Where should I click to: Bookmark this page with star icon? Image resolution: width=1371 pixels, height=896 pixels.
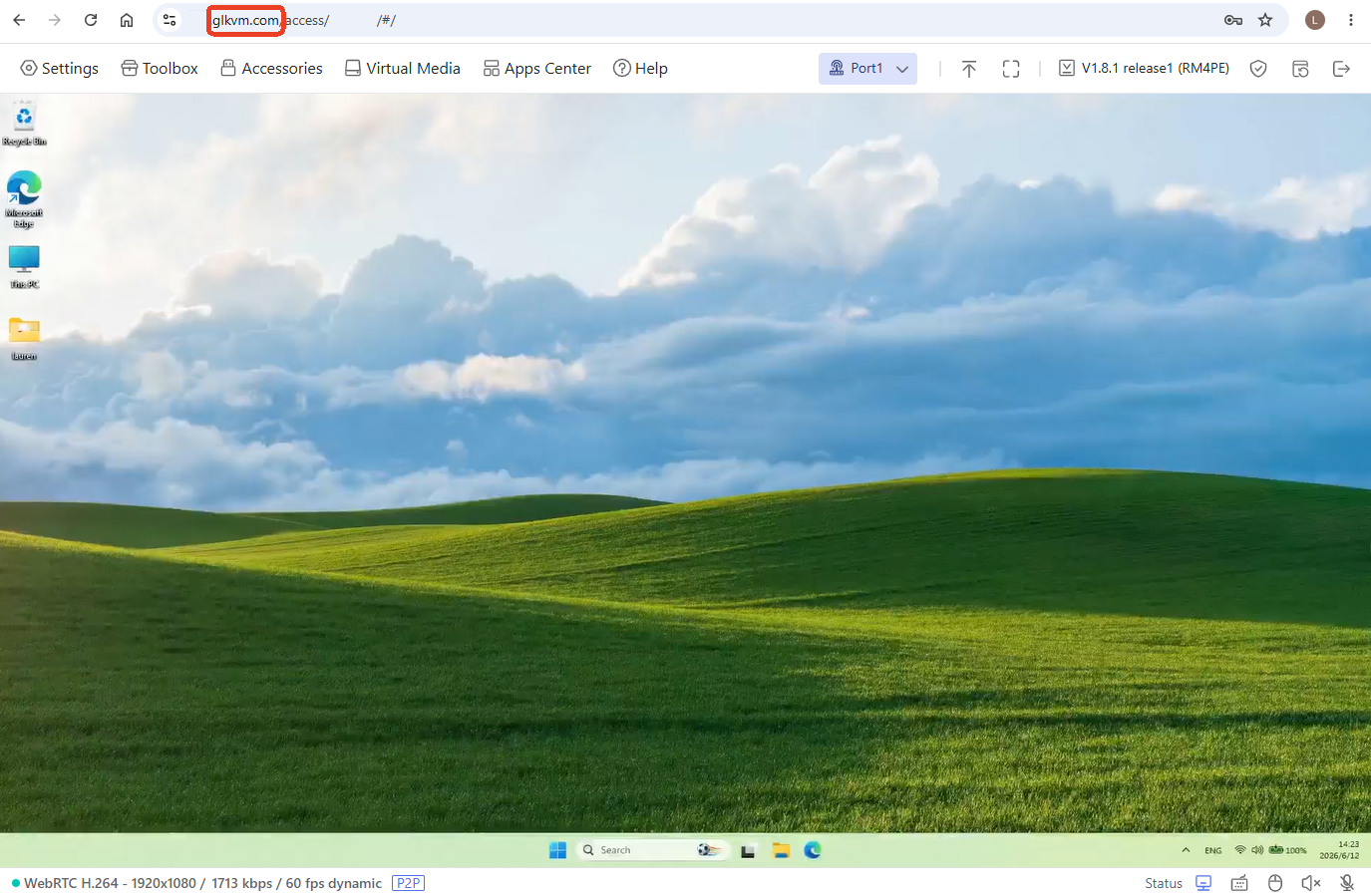click(1265, 20)
